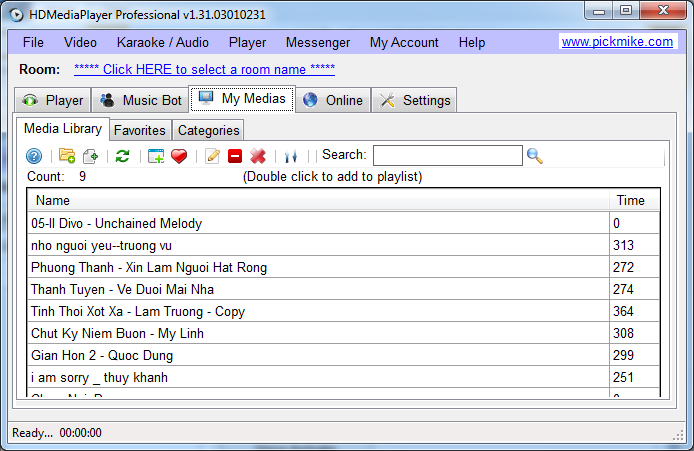Click the time value 299

623,355
